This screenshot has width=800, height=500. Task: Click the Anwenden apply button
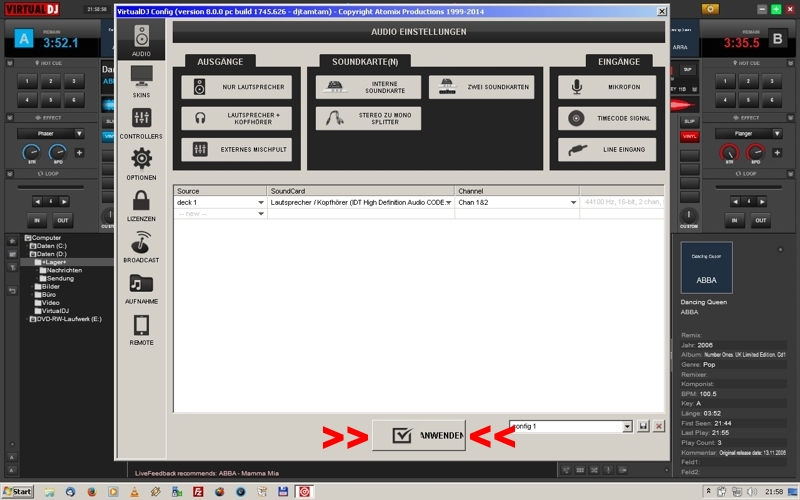(419, 435)
